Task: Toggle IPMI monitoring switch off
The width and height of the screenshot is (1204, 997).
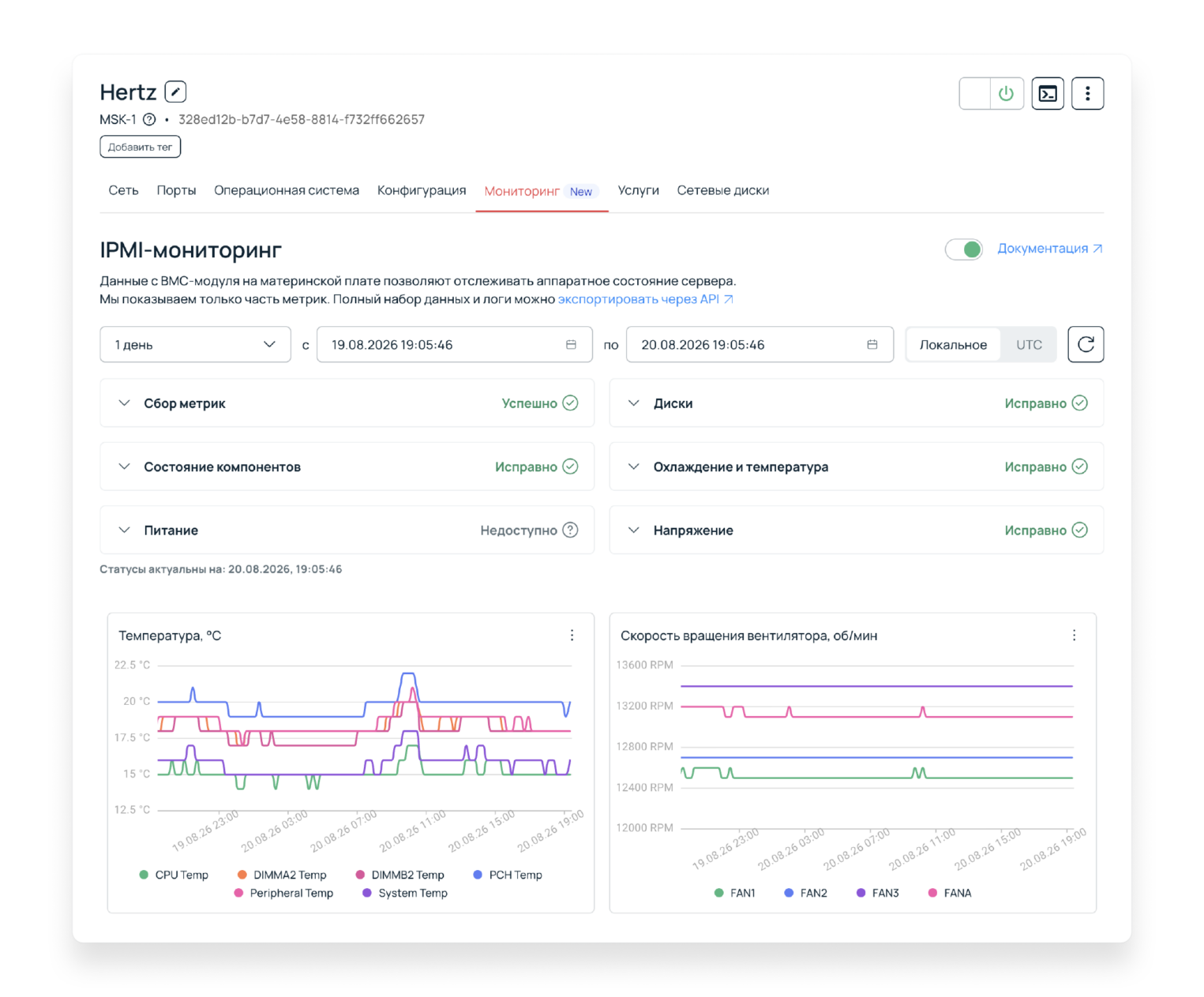Action: tap(964, 249)
